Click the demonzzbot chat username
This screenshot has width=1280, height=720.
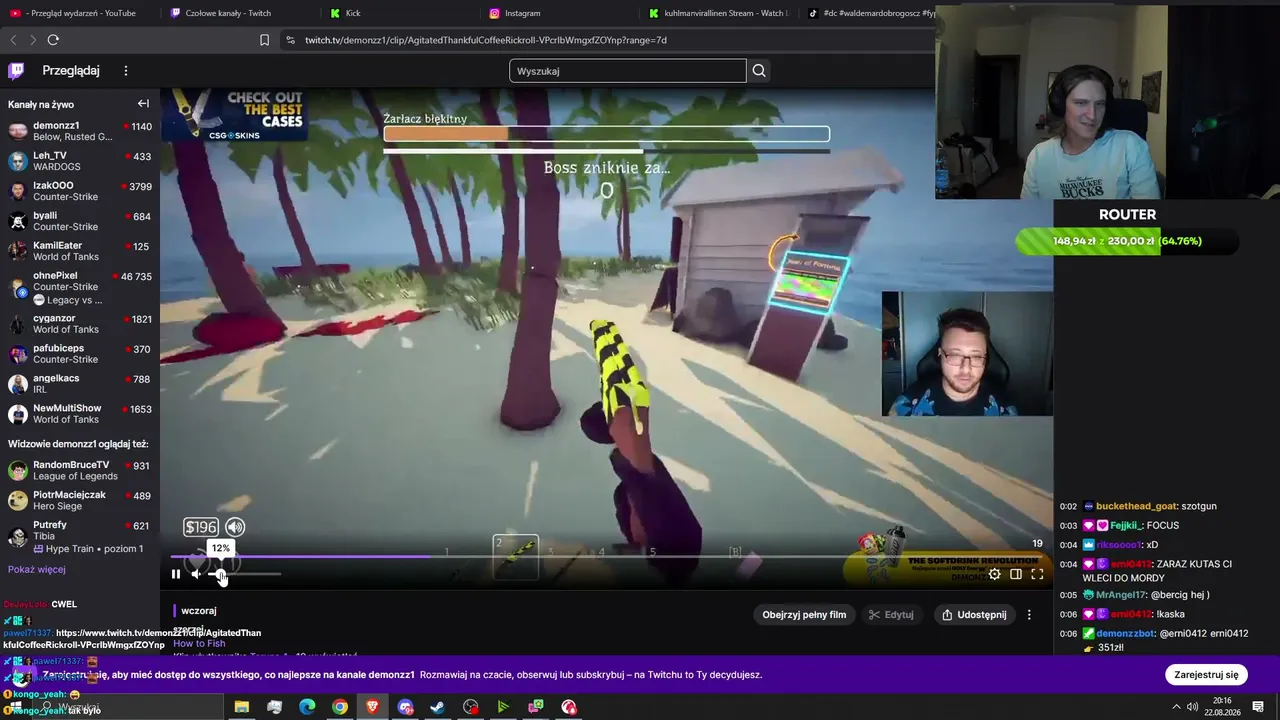[1127, 634]
